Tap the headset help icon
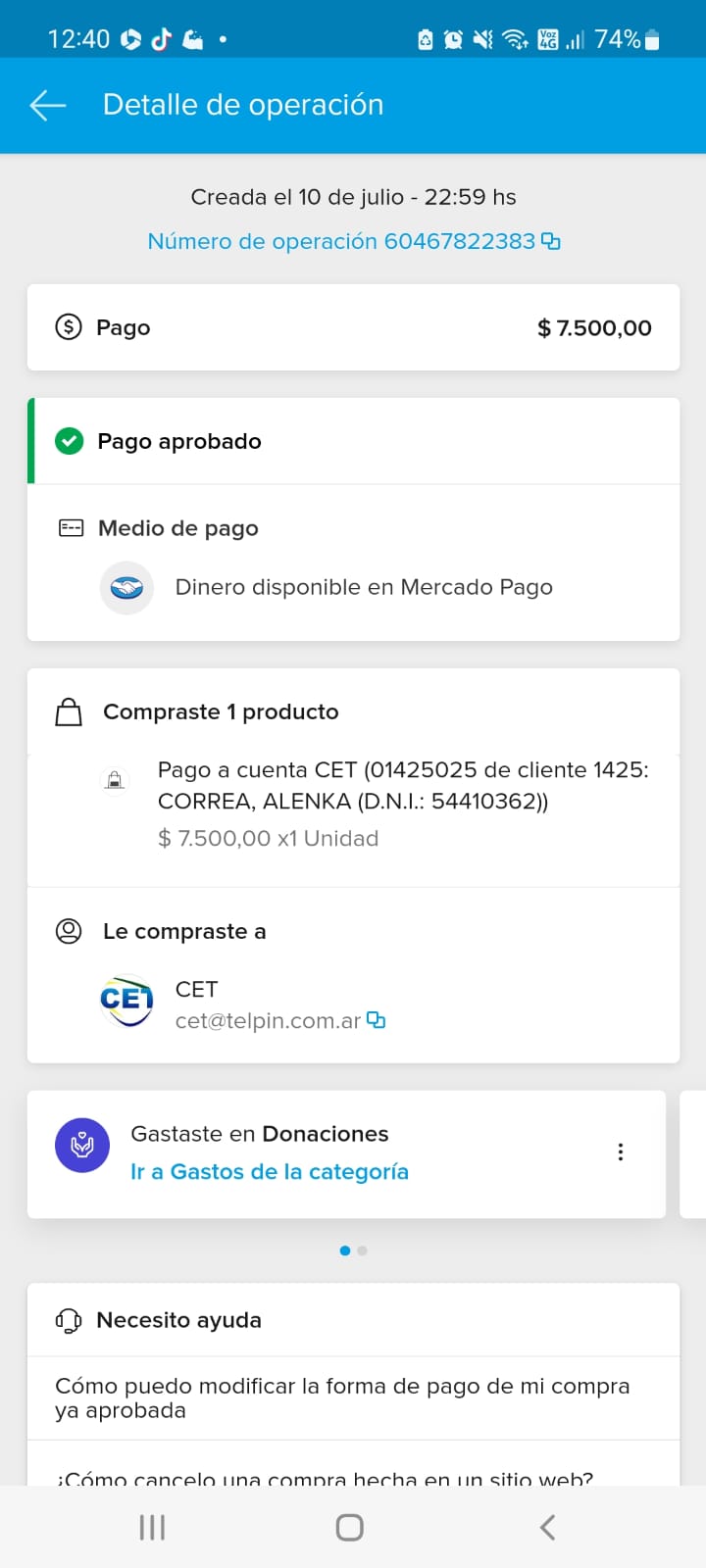Screen dimensions: 706x1568 pyautogui.click(x=69, y=1320)
